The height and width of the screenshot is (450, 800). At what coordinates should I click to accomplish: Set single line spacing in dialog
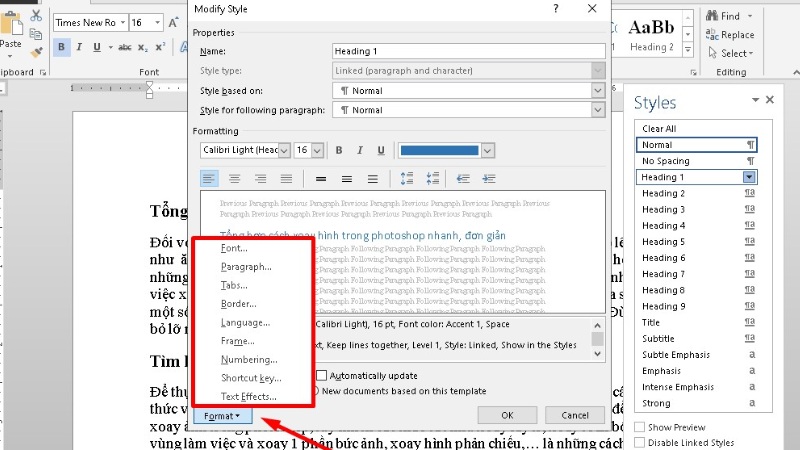click(x=321, y=179)
